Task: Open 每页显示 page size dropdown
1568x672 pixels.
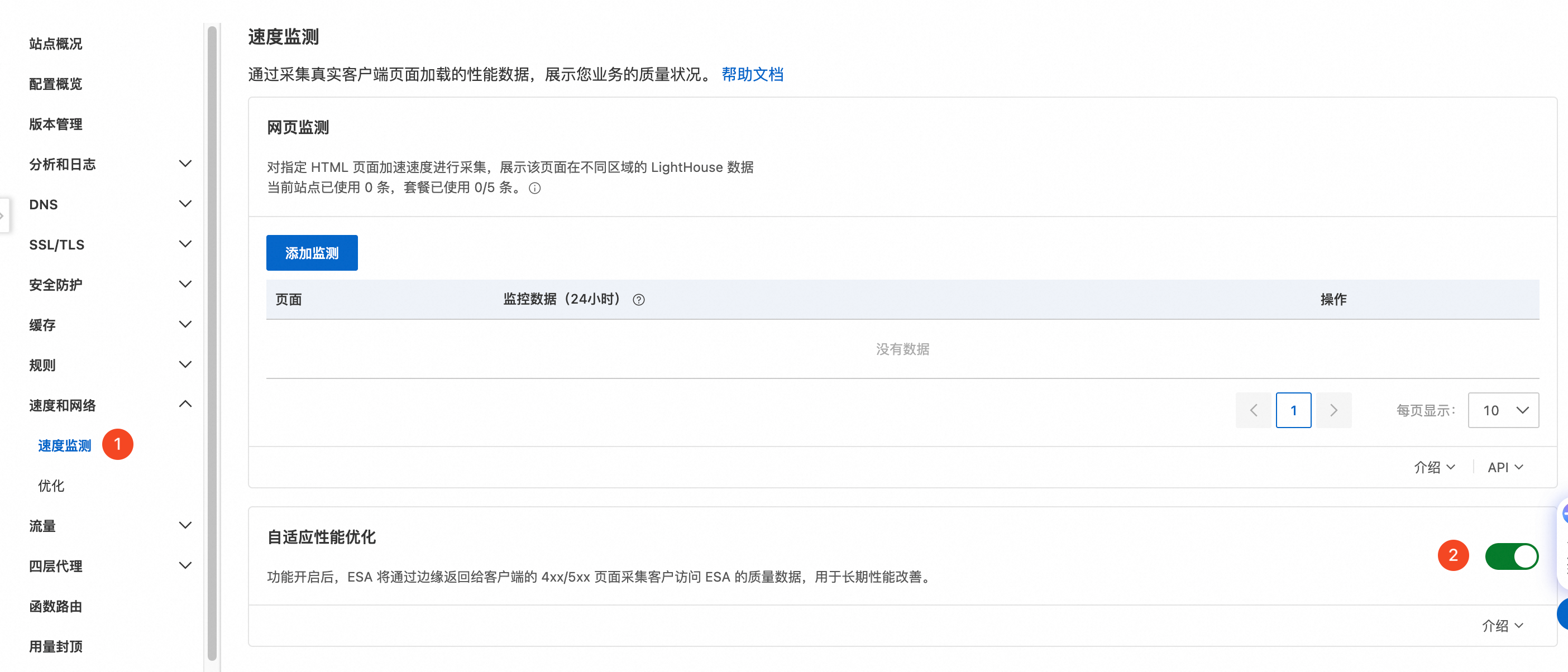Action: 1503,410
